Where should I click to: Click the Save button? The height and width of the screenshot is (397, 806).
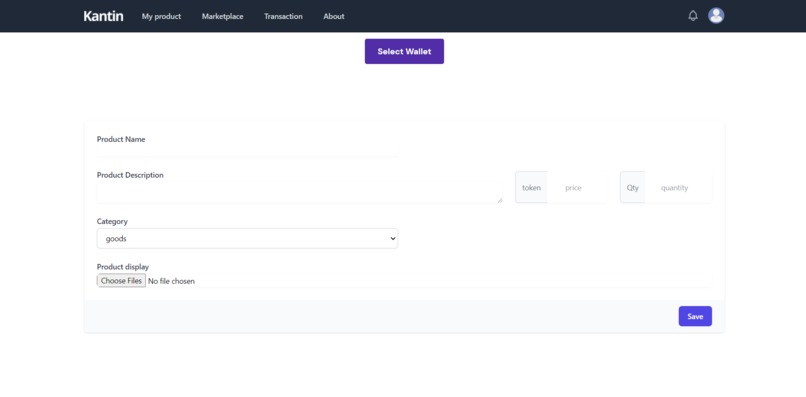[x=695, y=316]
